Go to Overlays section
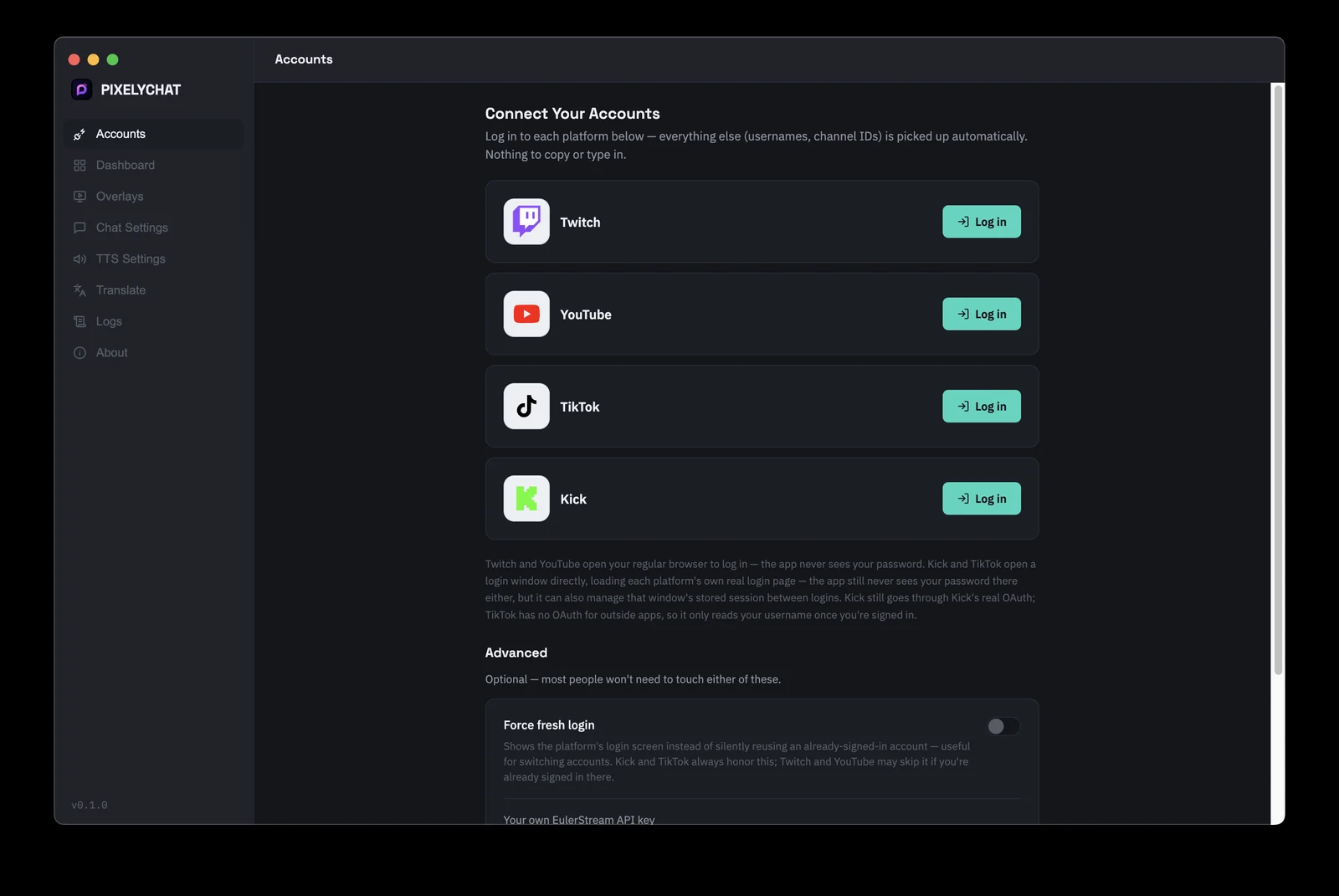The image size is (1339, 896). pos(153,197)
